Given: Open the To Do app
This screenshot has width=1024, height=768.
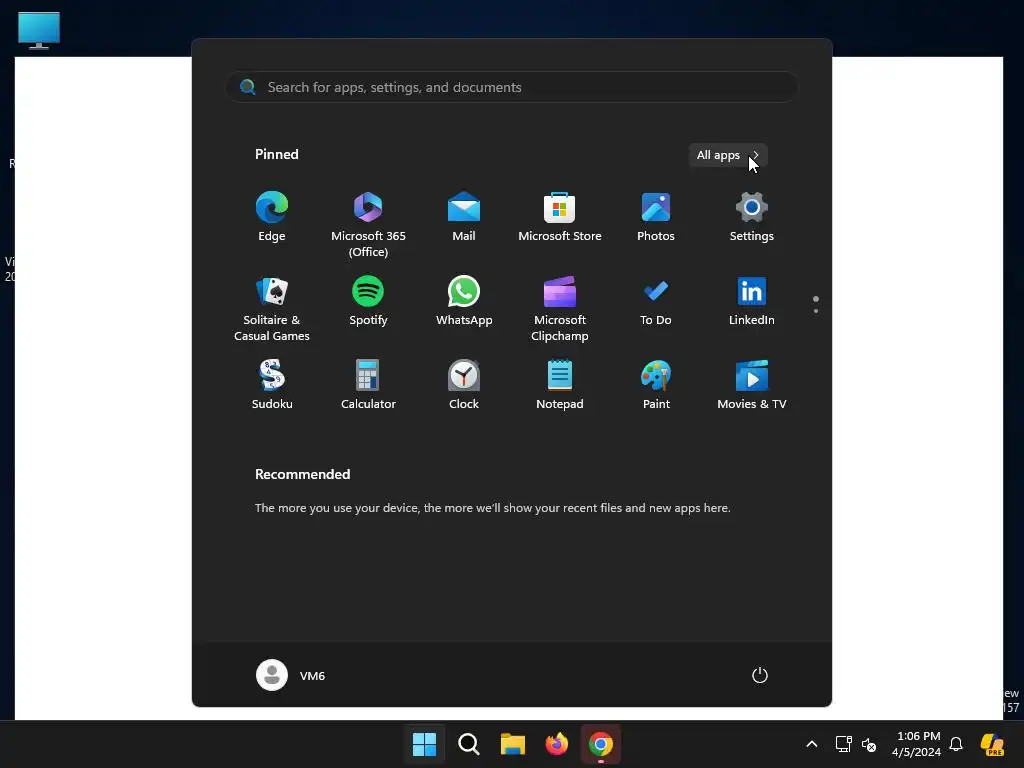Looking at the screenshot, I should pyautogui.click(x=656, y=302).
